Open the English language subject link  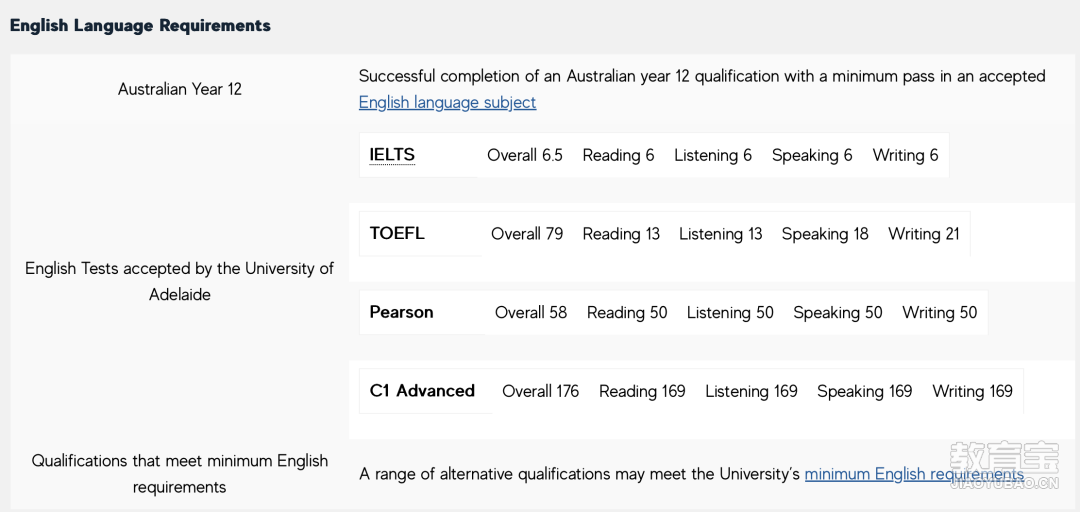(x=447, y=103)
